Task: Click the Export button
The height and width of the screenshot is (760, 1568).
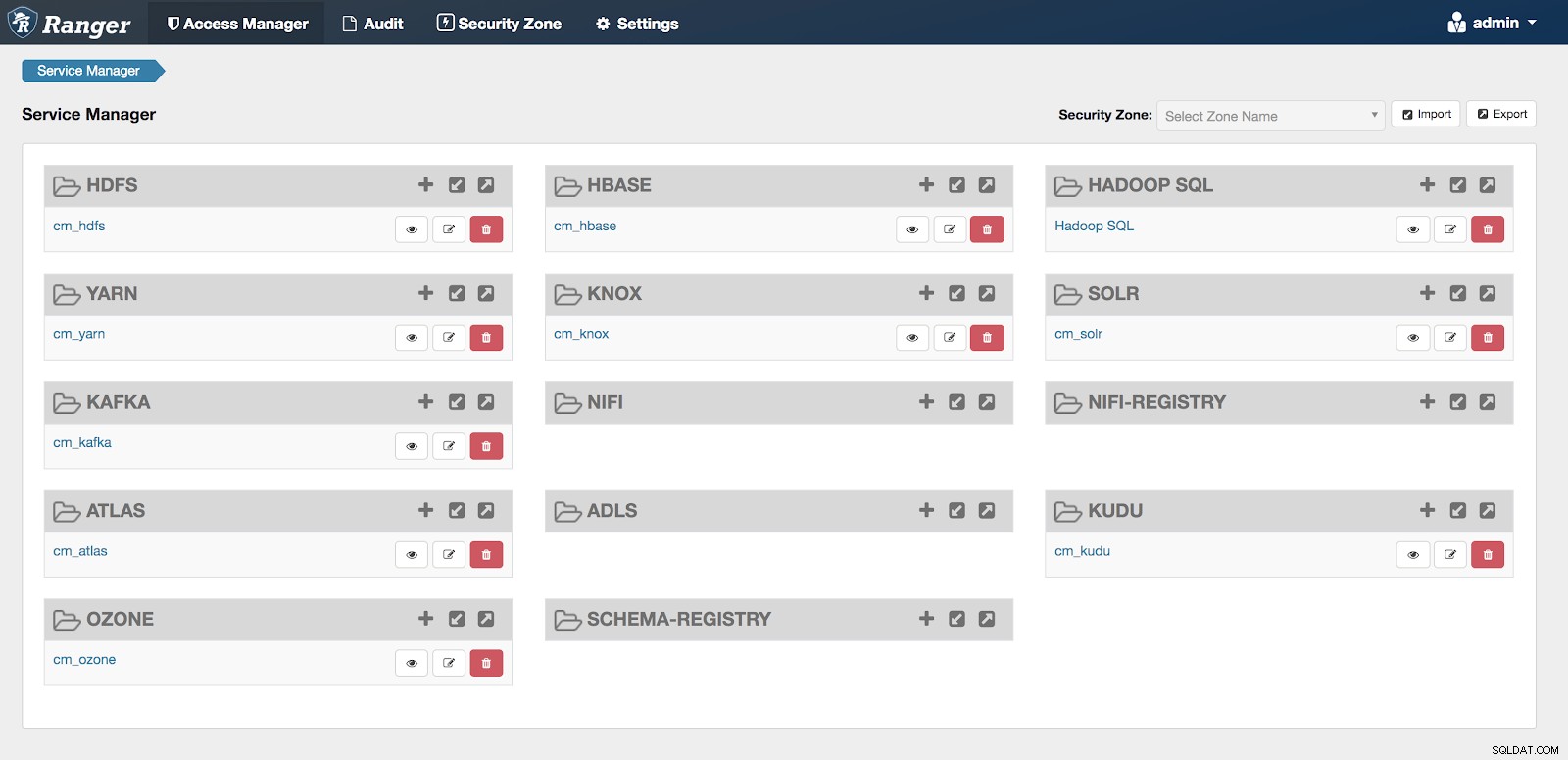Action: point(1501,114)
